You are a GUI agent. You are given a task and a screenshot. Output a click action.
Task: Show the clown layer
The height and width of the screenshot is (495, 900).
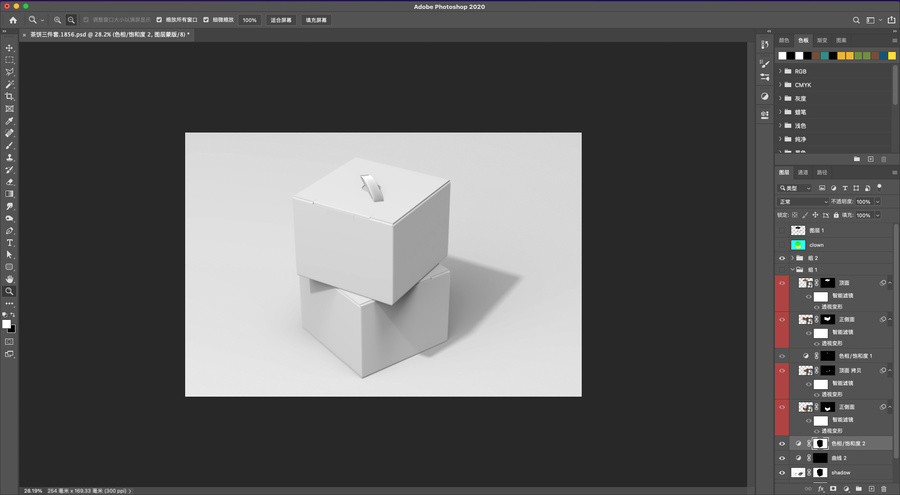782,245
